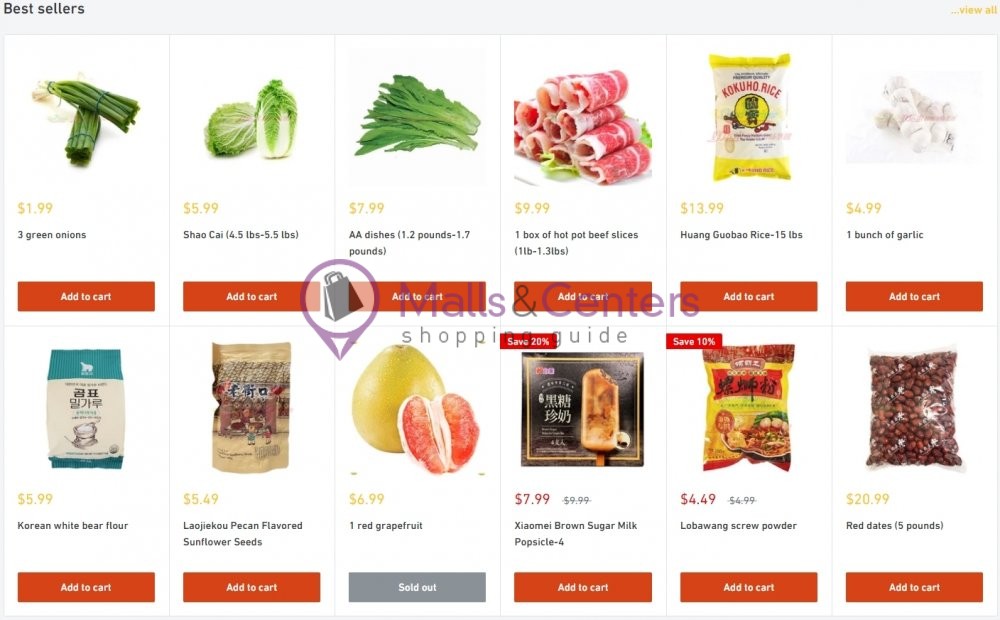This screenshot has height=620, width=1000.
Task: Add Red dates to cart
Action: point(913,587)
